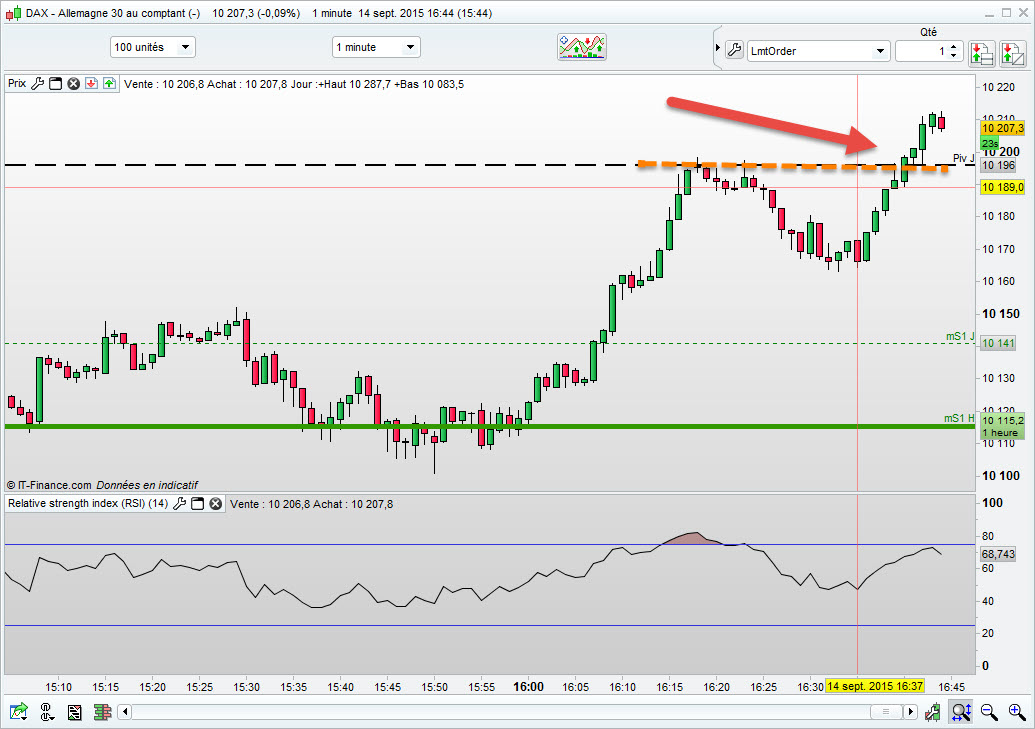Click the 16:45 time axis label
The width and height of the screenshot is (1035, 729).
(951, 687)
